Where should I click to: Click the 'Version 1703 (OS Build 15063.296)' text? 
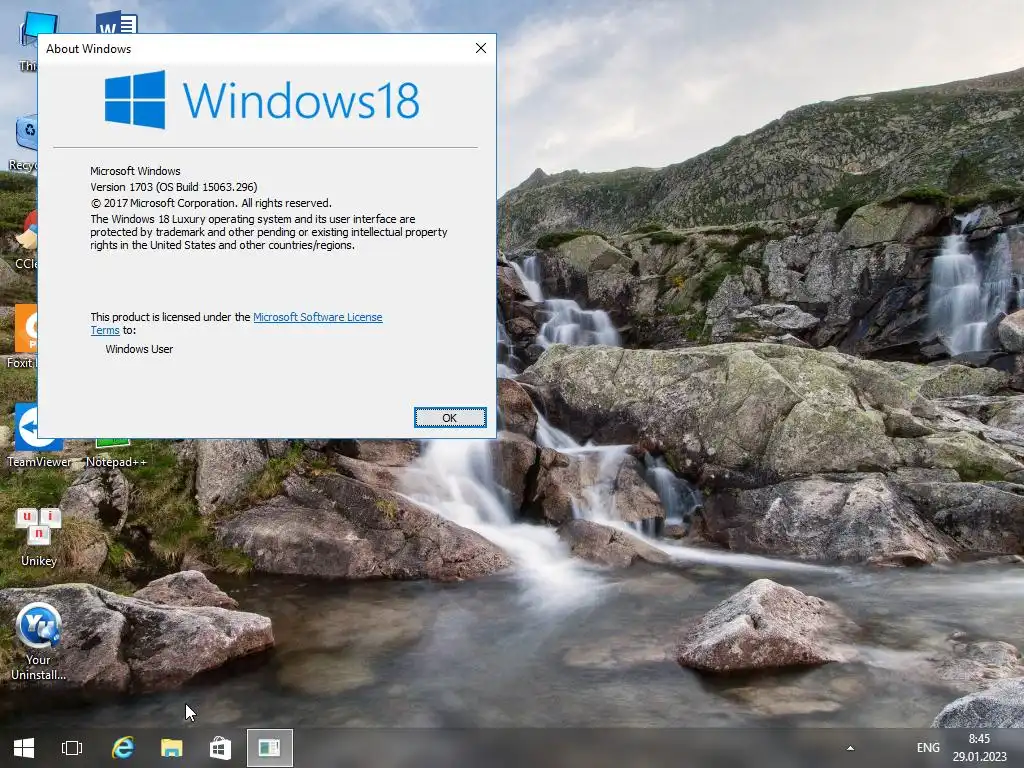174,187
